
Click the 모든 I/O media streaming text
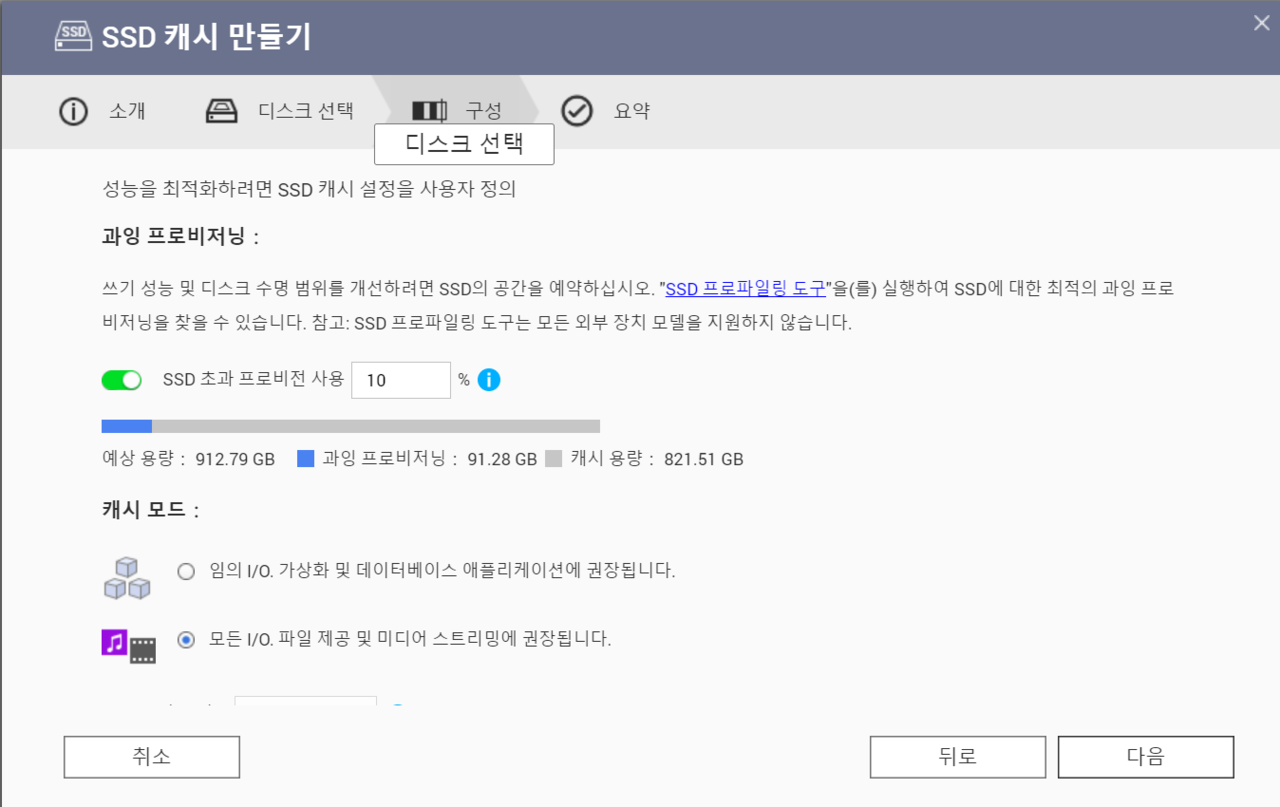point(410,639)
